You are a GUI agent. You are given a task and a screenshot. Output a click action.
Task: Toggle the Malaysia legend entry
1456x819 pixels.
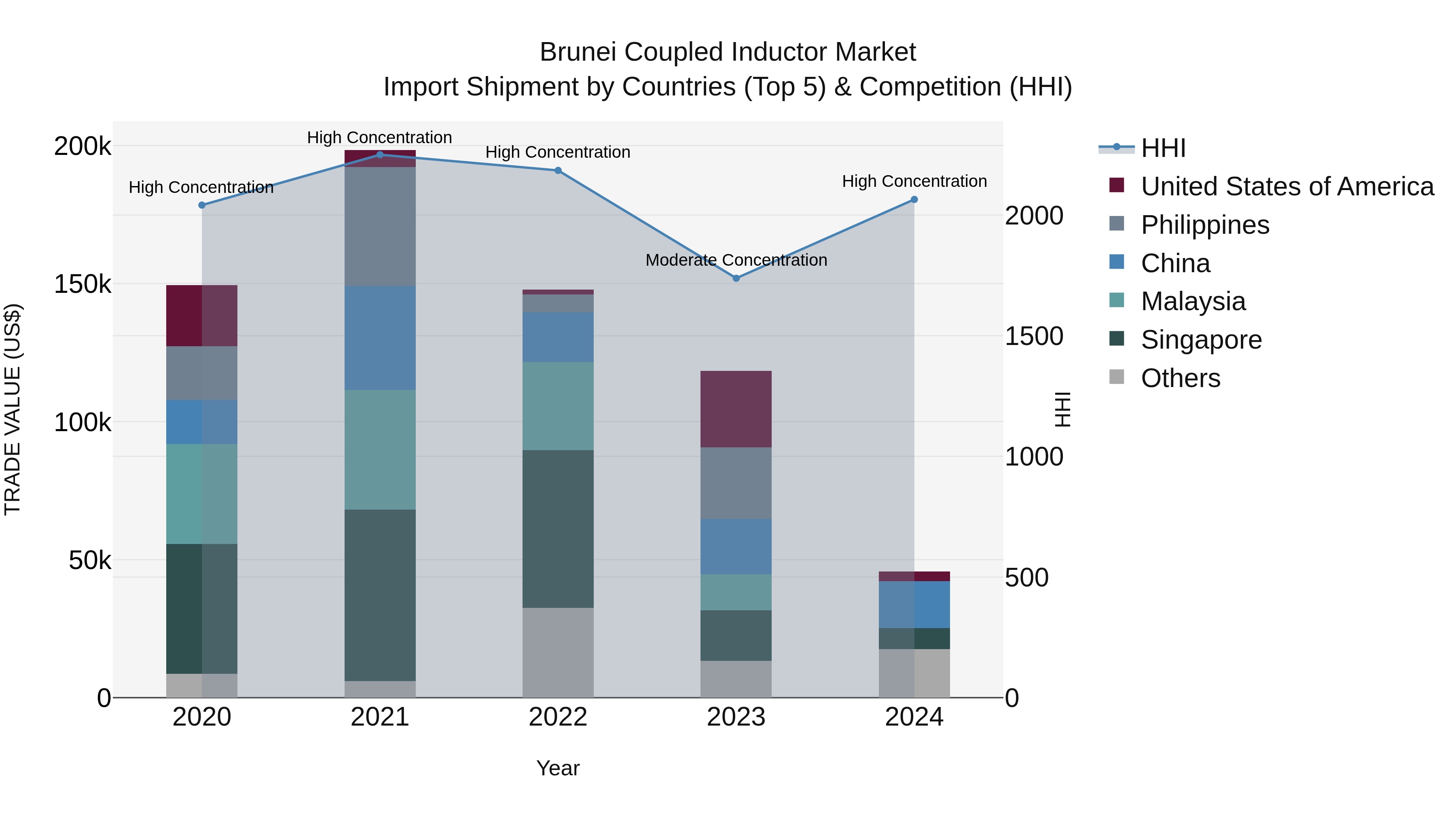[1177, 301]
